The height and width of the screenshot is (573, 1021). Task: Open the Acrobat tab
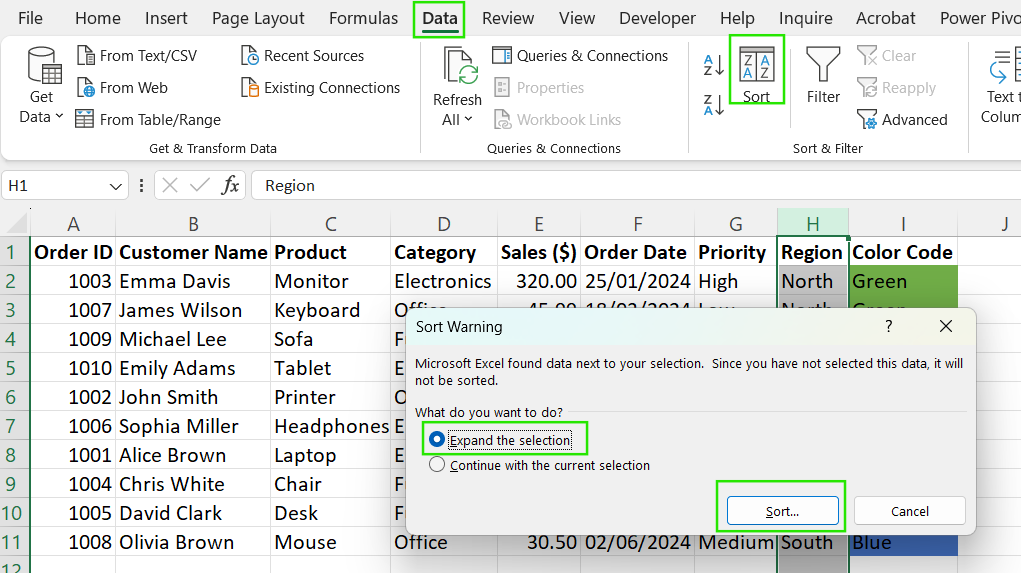tap(886, 18)
